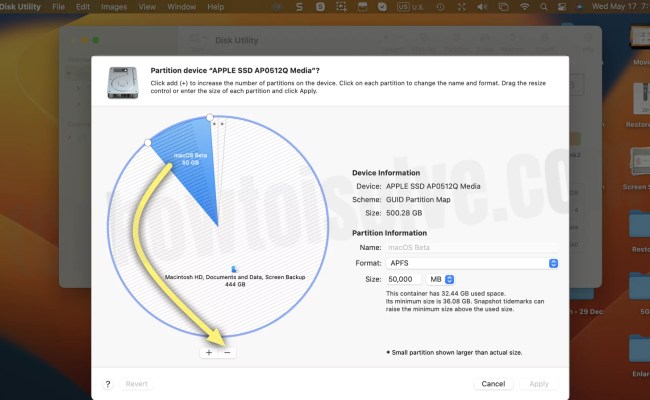This screenshot has height=400, width=650.
Task: Open the File menu
Action: tap(58, 7)
